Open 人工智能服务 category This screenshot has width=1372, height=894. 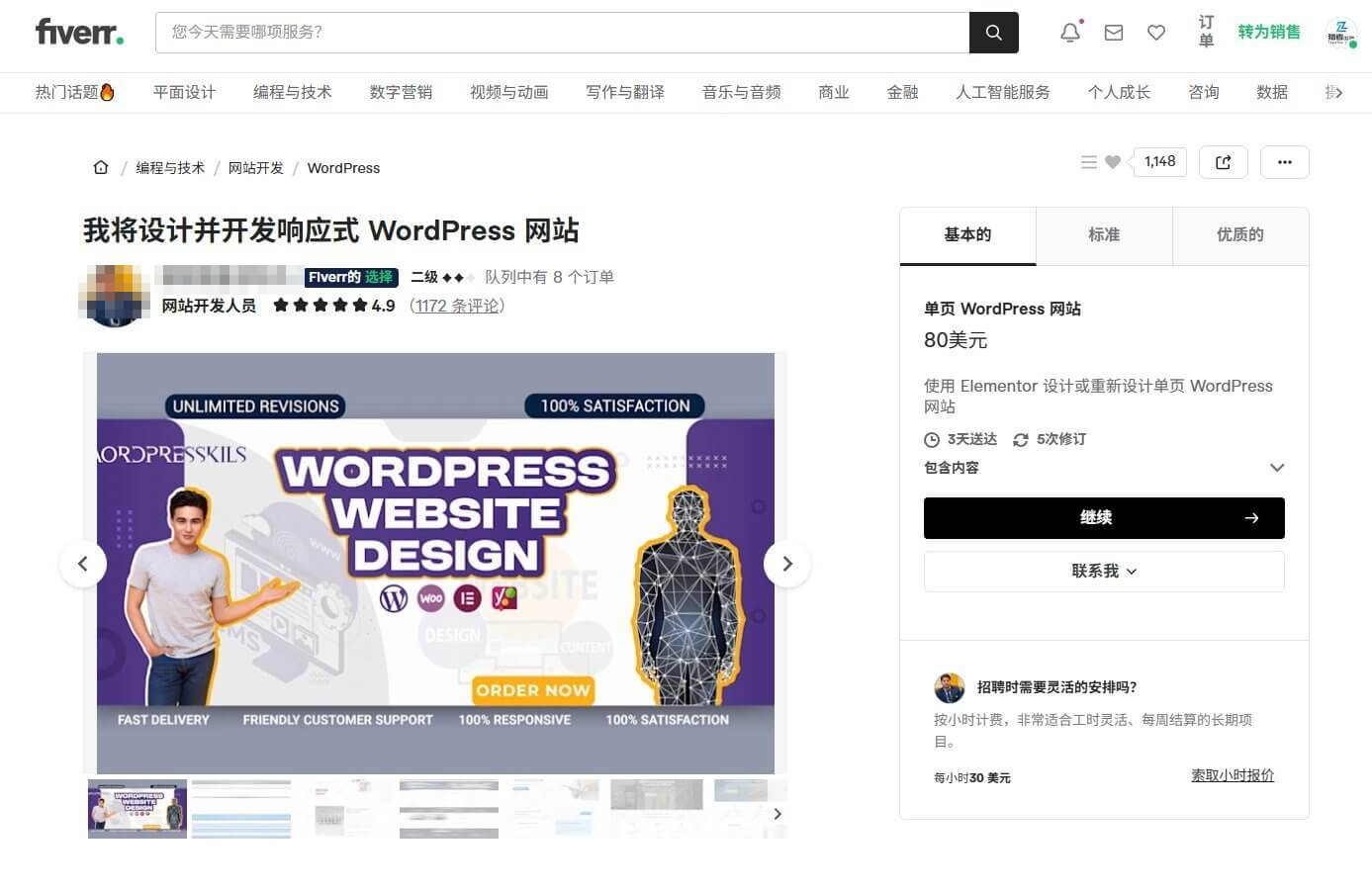click(1003, 92)
